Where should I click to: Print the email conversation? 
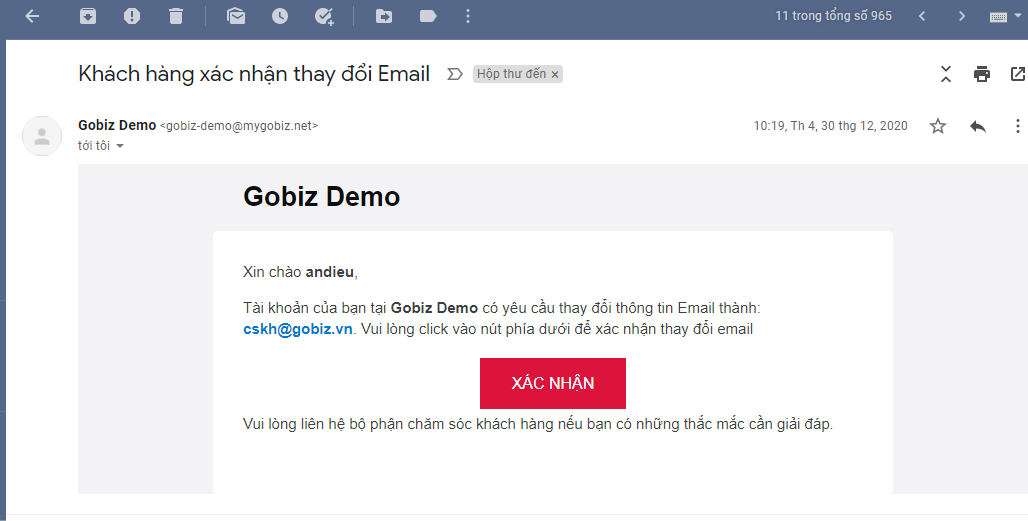click(982, 74)
